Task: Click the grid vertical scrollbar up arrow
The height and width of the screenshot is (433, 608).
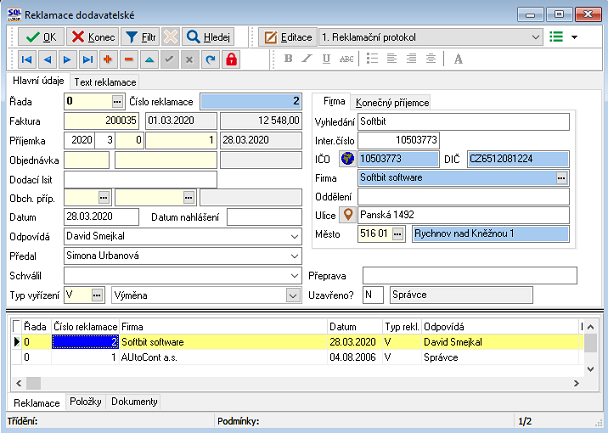Action: pyautogui.click(x=591, y=327)
